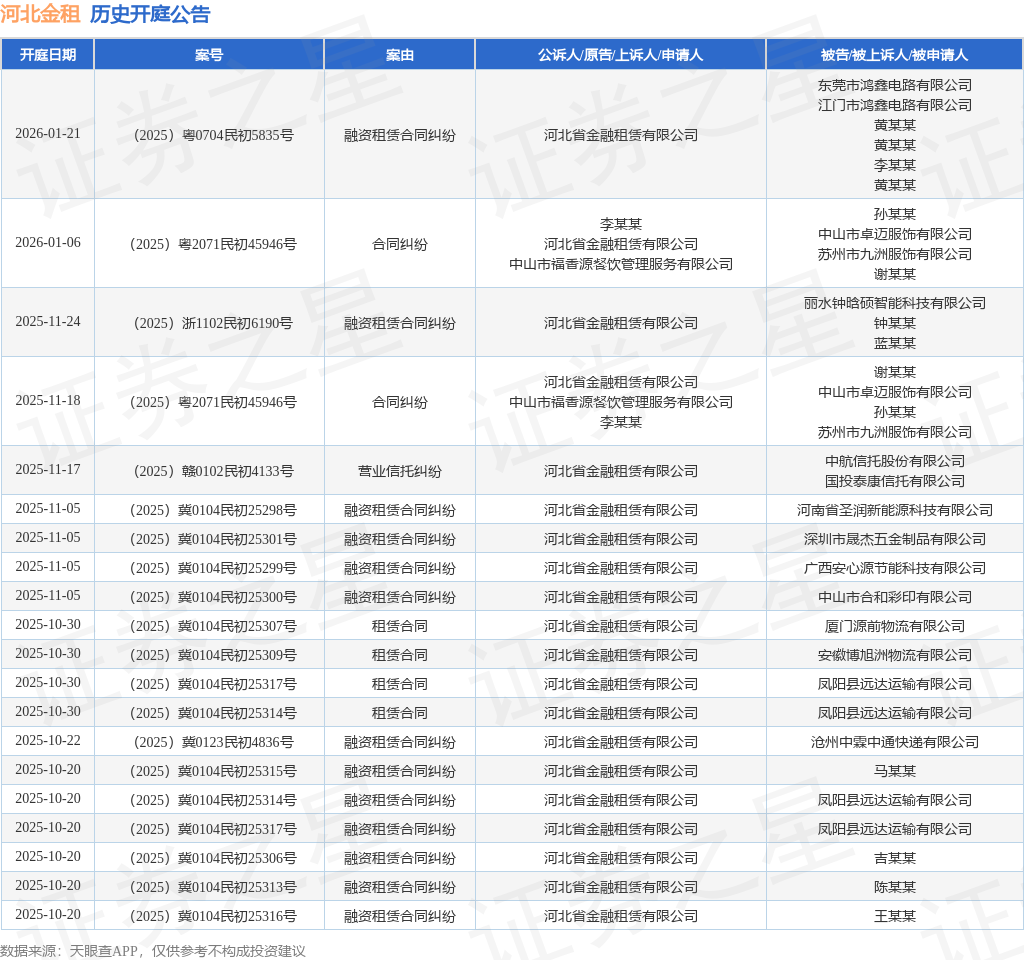Screen dimensions: 1024x960
Task: Click 丽水钟晗硕智能科技有限公司
Action: tap(895, 303)
